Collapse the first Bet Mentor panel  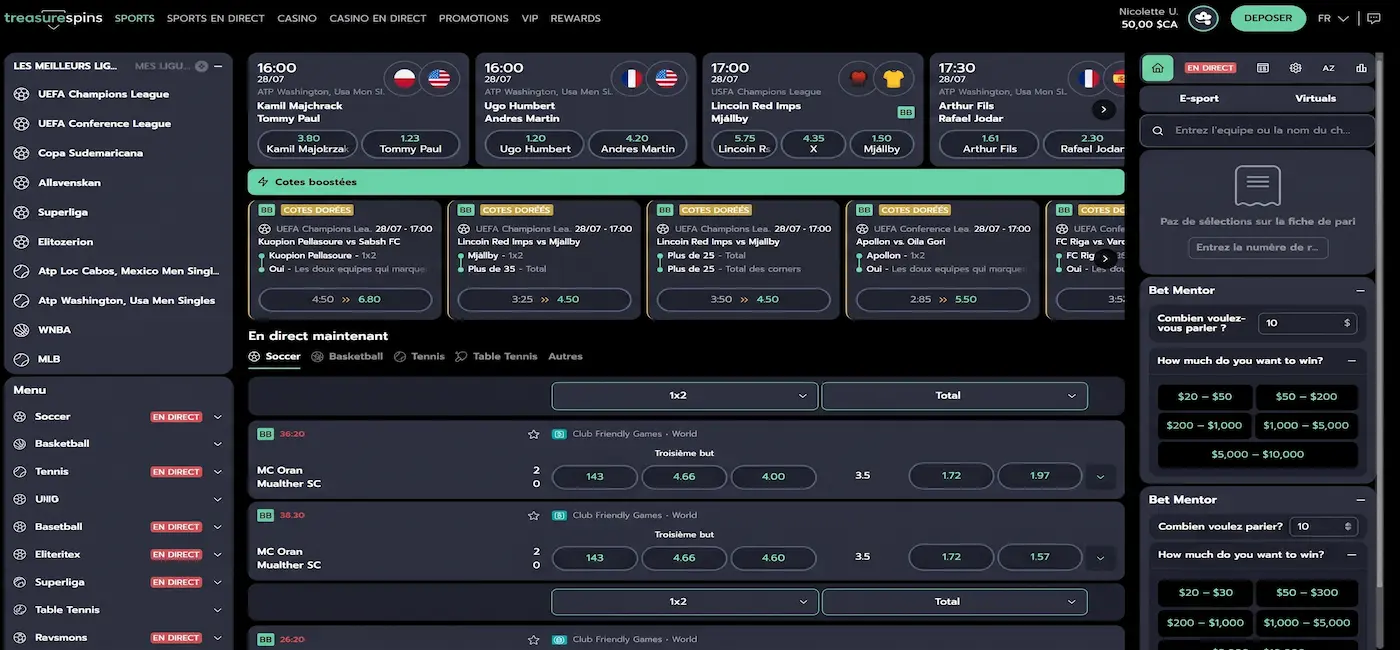pyautogui.click(x=1360, y=290)
